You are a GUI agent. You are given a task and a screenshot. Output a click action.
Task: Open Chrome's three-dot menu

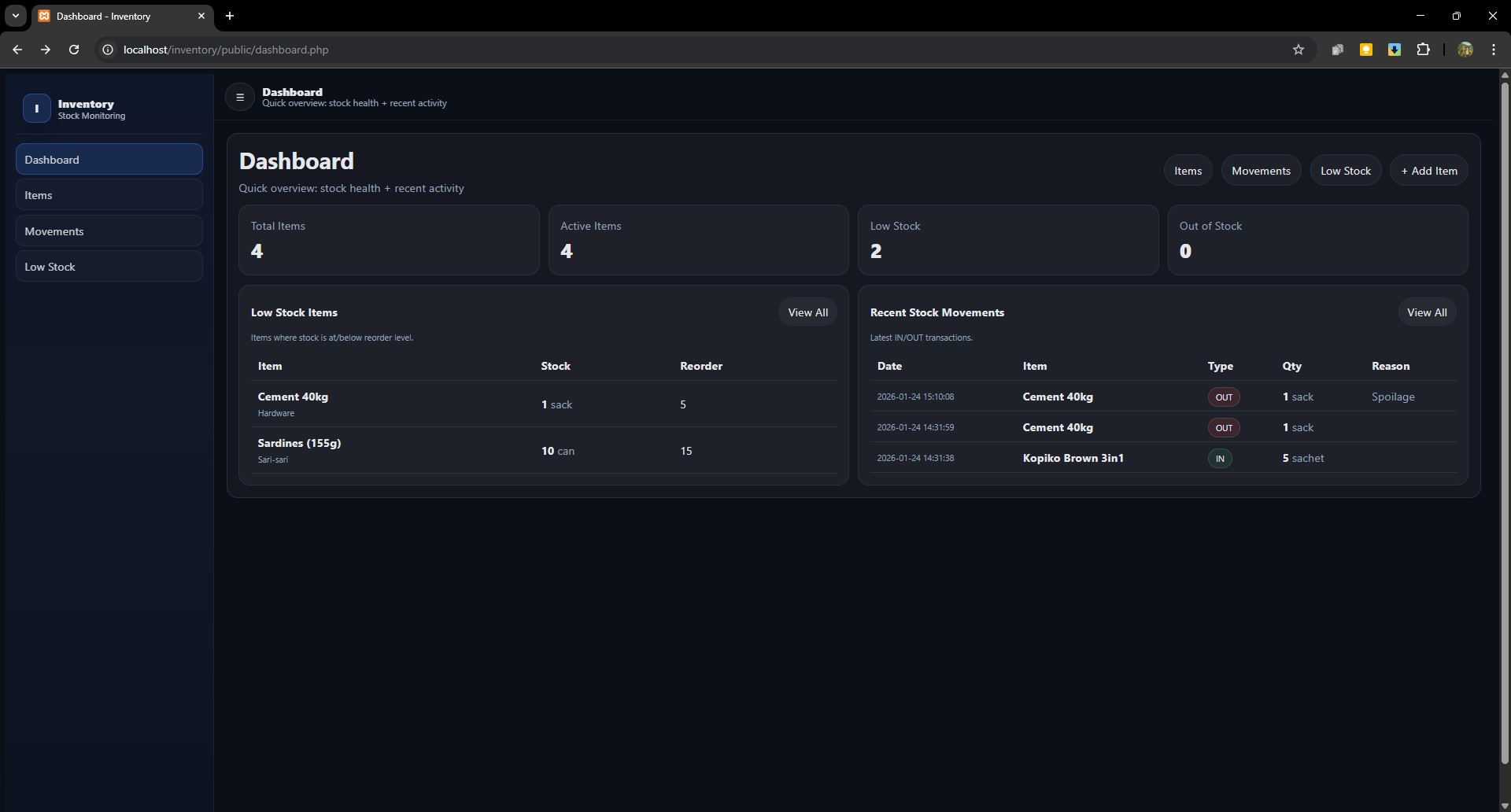(x=1494, y=50)
